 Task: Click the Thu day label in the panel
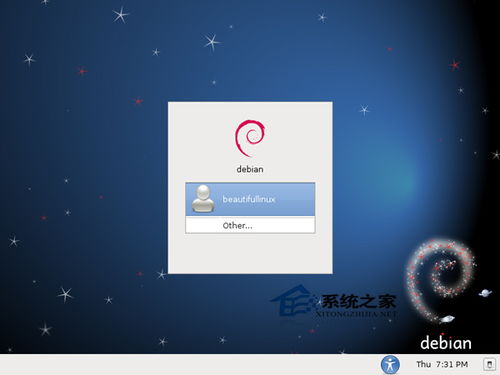point(423,364)
